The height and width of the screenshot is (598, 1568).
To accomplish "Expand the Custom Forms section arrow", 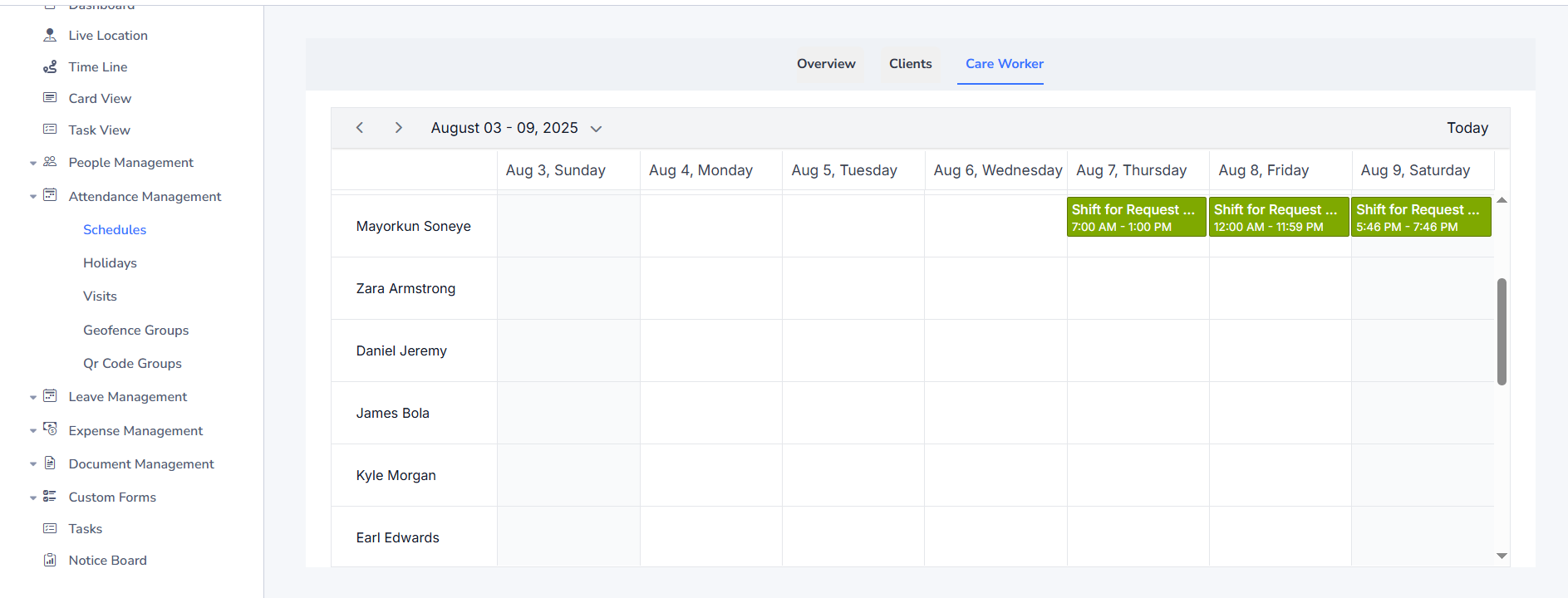I will coord(33,498).
